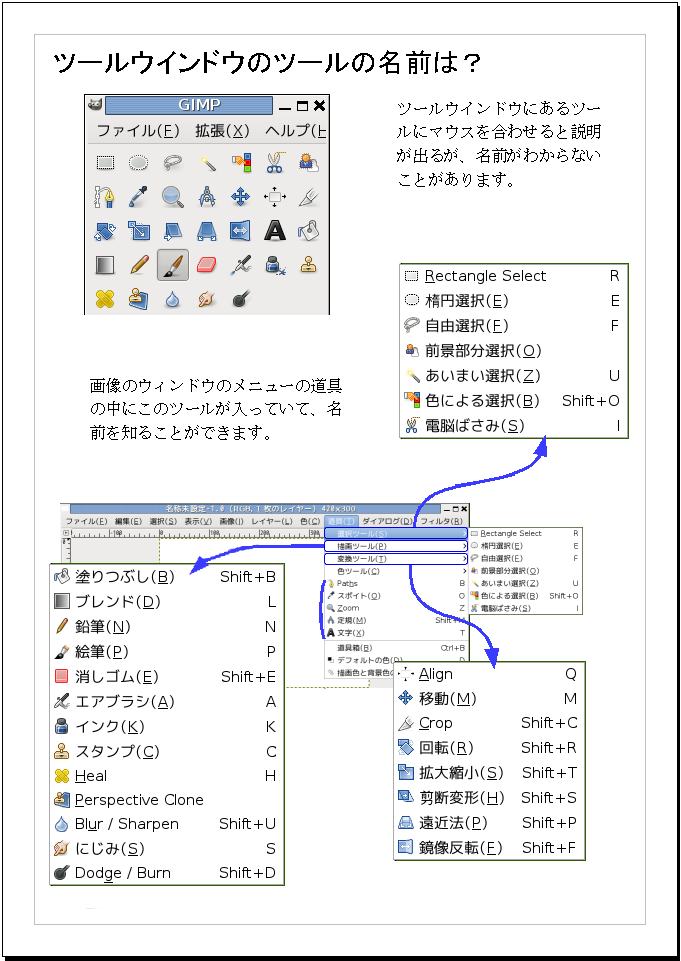Select the Paths pen tool in the toolbox
This screenshot has height=961, width=681.
[105, 197]
